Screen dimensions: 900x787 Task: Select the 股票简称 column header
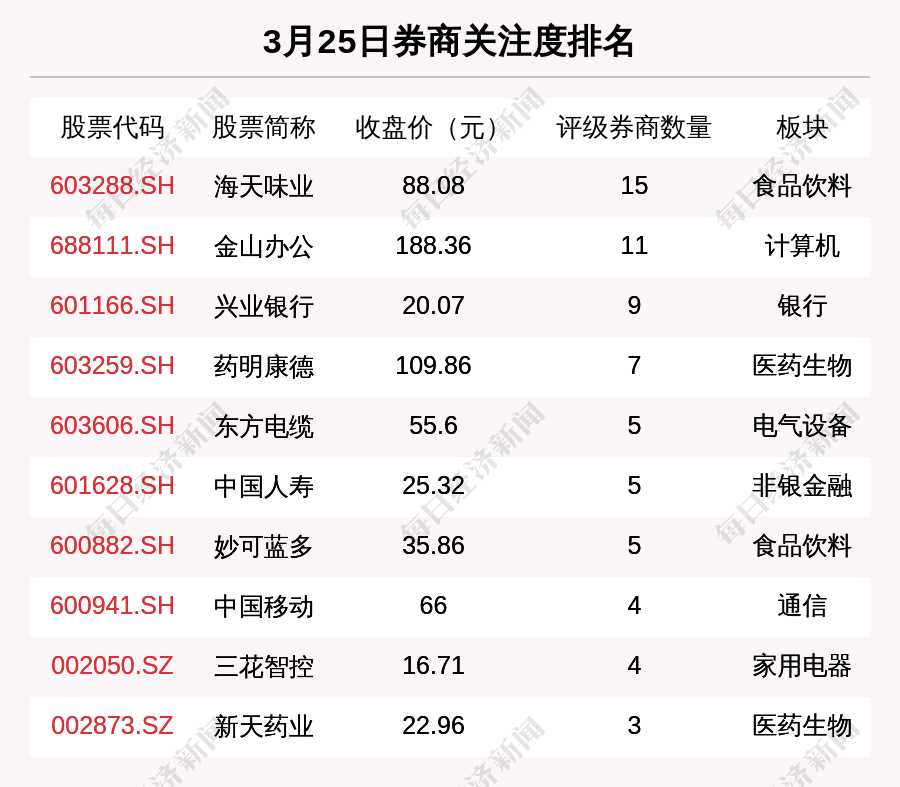[263, 127]
